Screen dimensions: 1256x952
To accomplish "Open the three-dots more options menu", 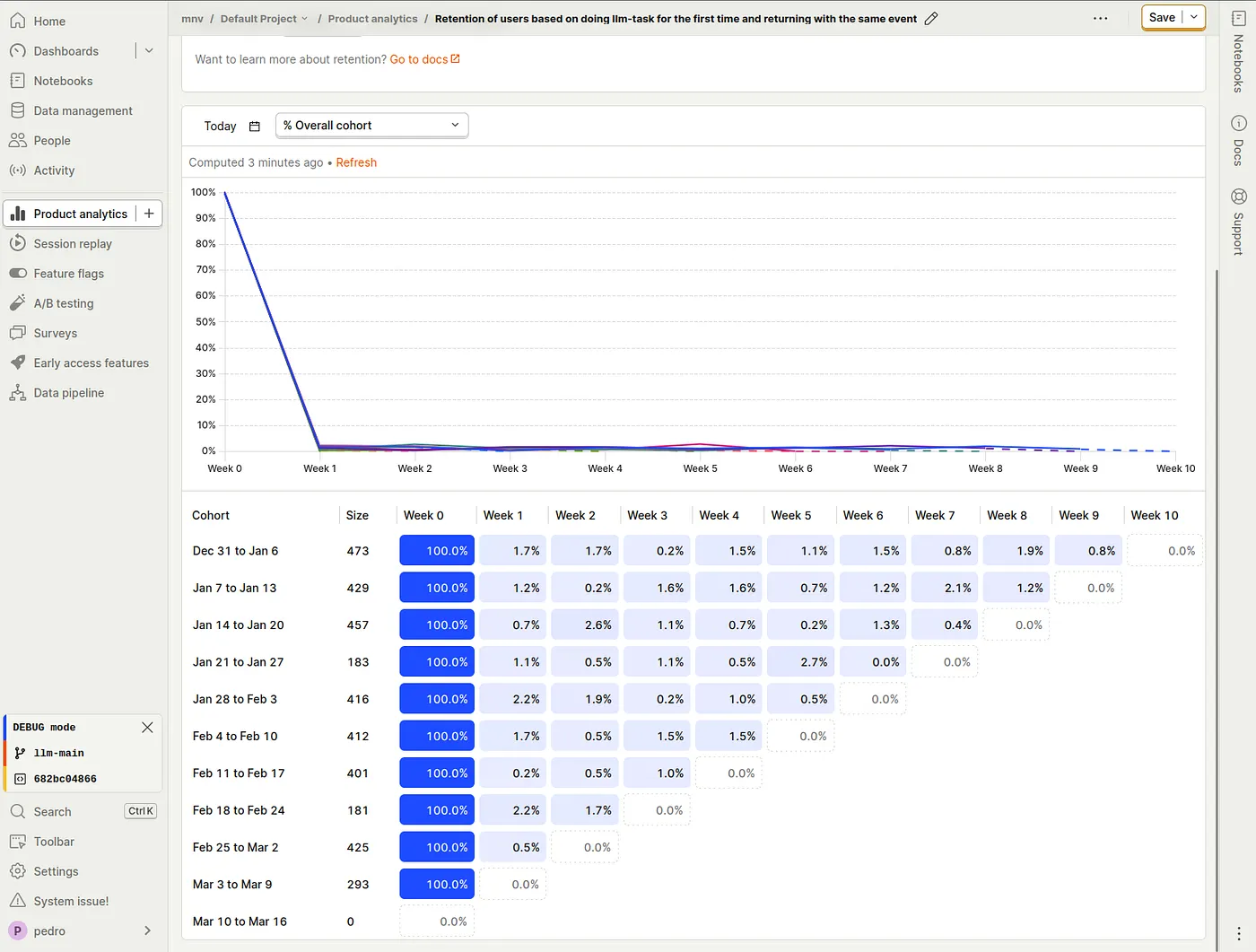I will tap(1100, 18).
